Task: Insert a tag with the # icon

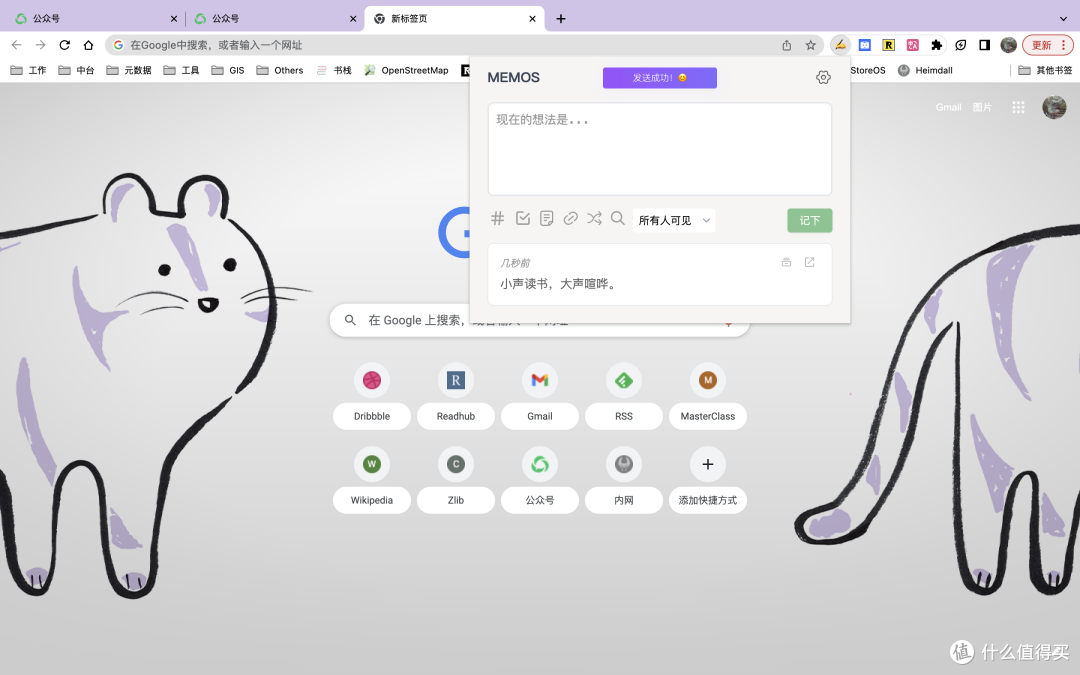Action: (497, 218)
